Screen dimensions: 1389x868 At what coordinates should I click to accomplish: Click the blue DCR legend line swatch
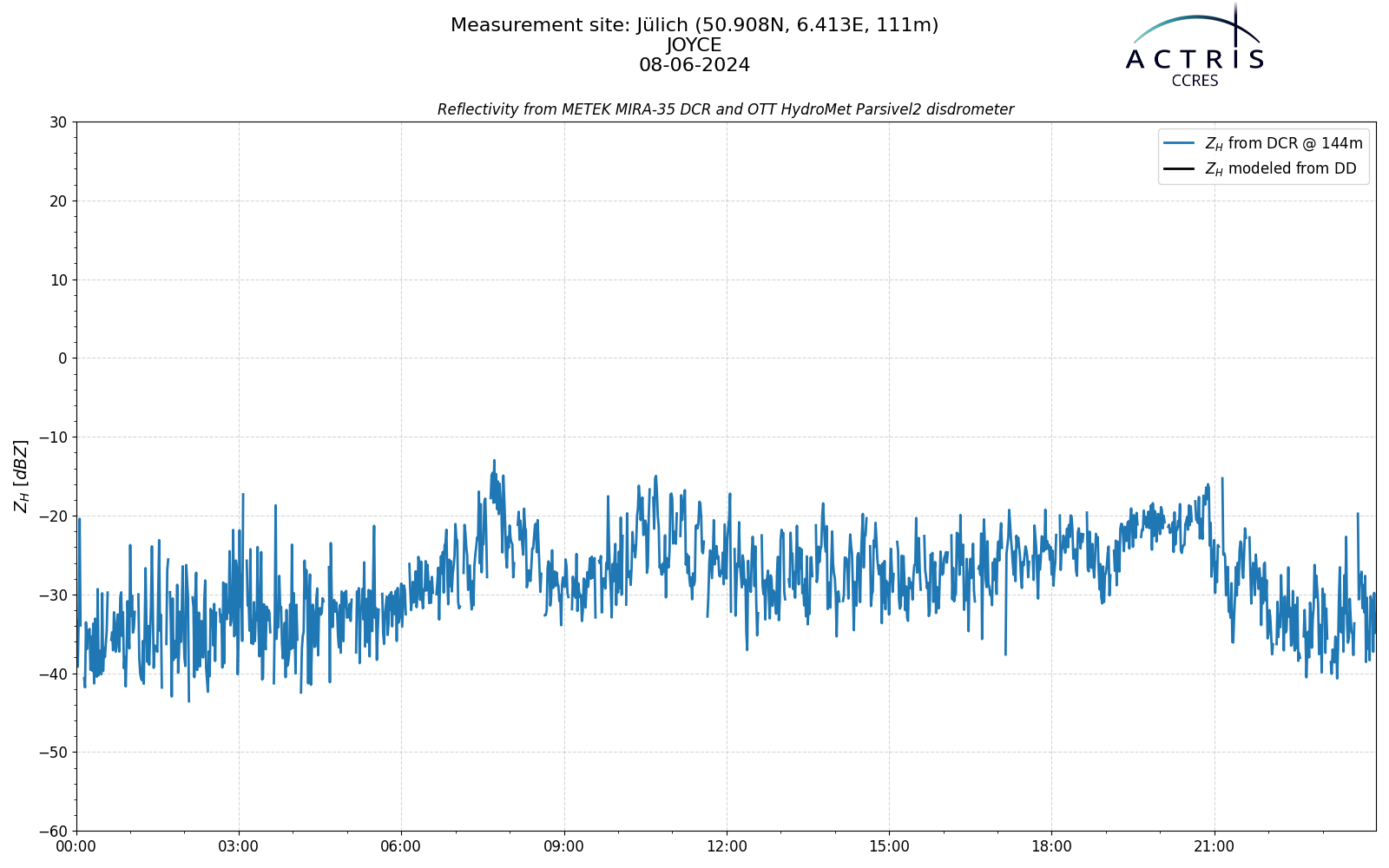click(x=1179, y=143)
